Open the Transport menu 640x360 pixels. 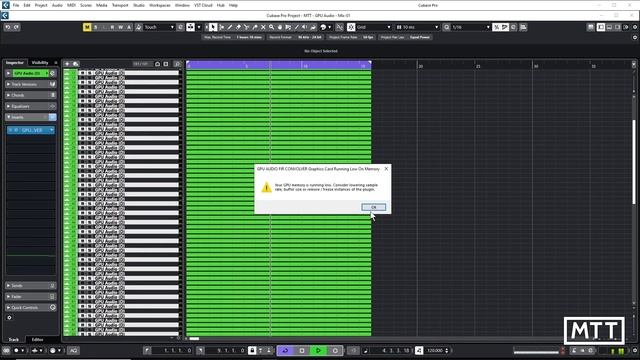[x=120, y=5]
